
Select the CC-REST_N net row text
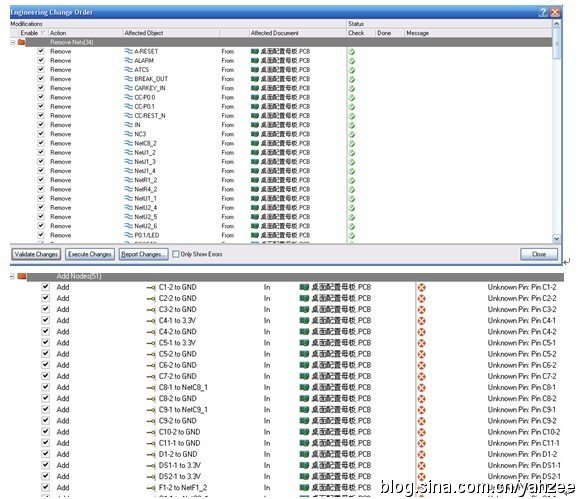[x=150, y=116]
